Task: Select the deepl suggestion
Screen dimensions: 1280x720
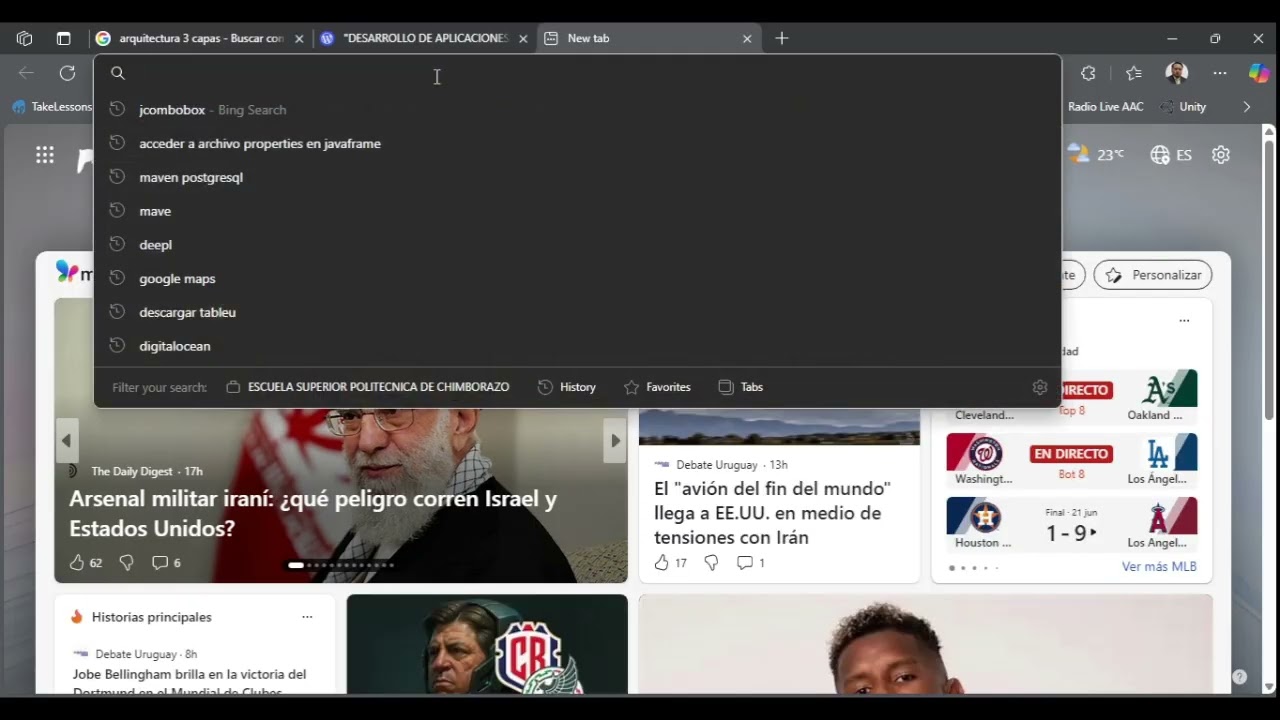Action: 577,245
